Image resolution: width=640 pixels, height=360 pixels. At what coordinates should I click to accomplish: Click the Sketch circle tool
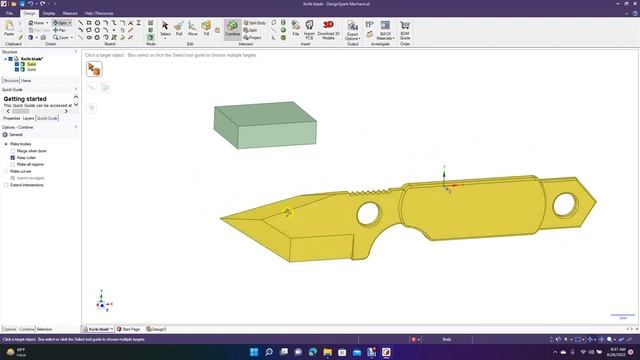(97, 23)
